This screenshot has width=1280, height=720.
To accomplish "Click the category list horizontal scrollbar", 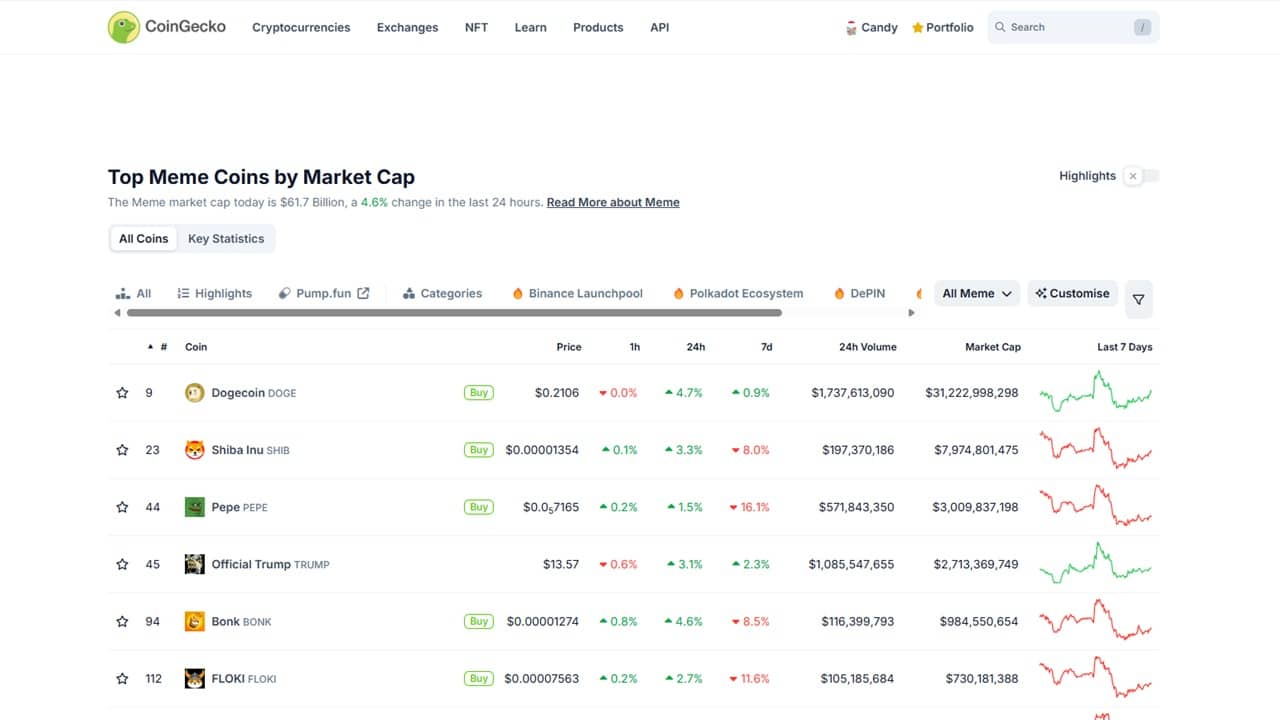I will tap(454, 313).
